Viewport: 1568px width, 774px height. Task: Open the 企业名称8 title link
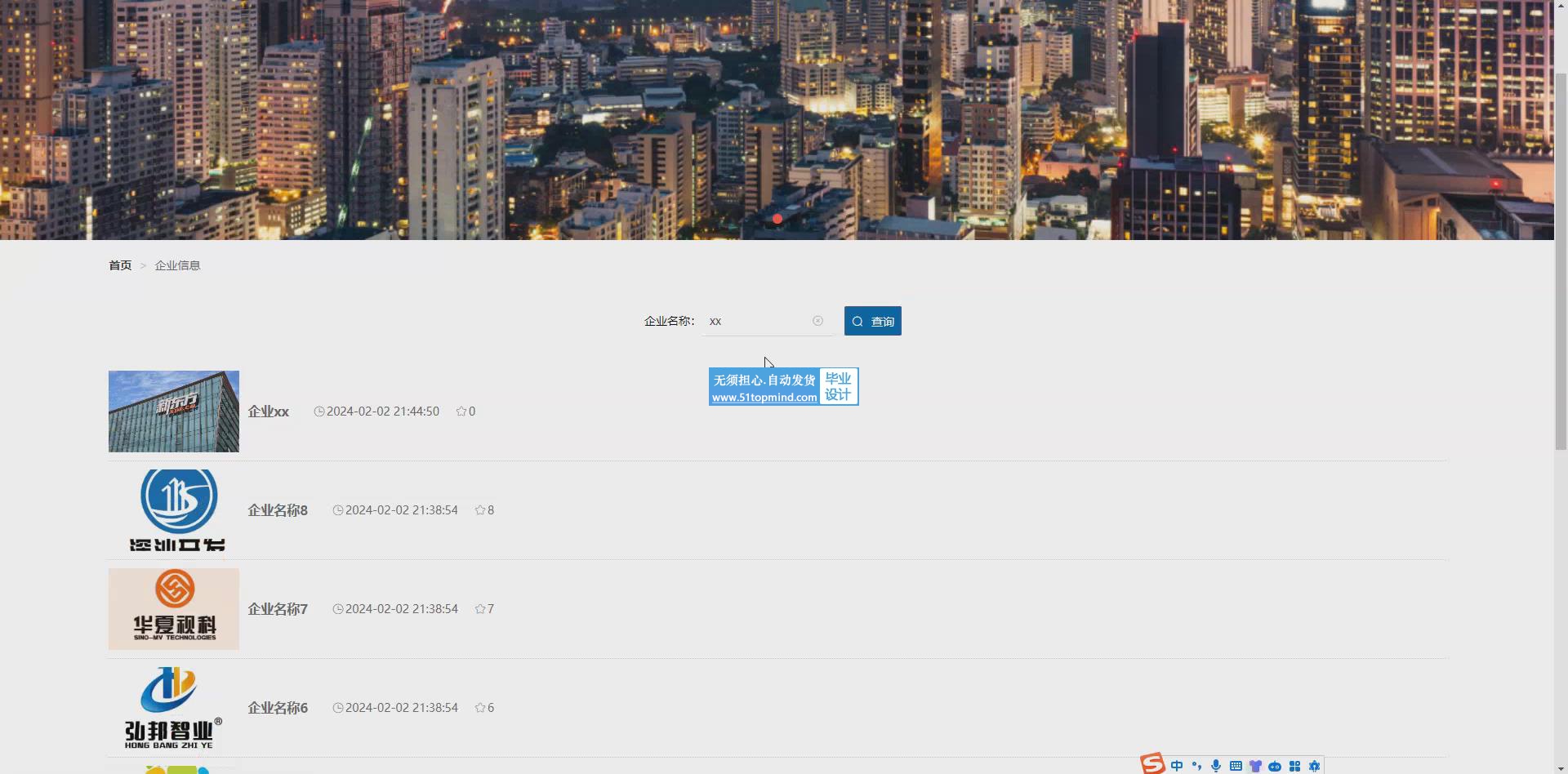click(278, 510)
